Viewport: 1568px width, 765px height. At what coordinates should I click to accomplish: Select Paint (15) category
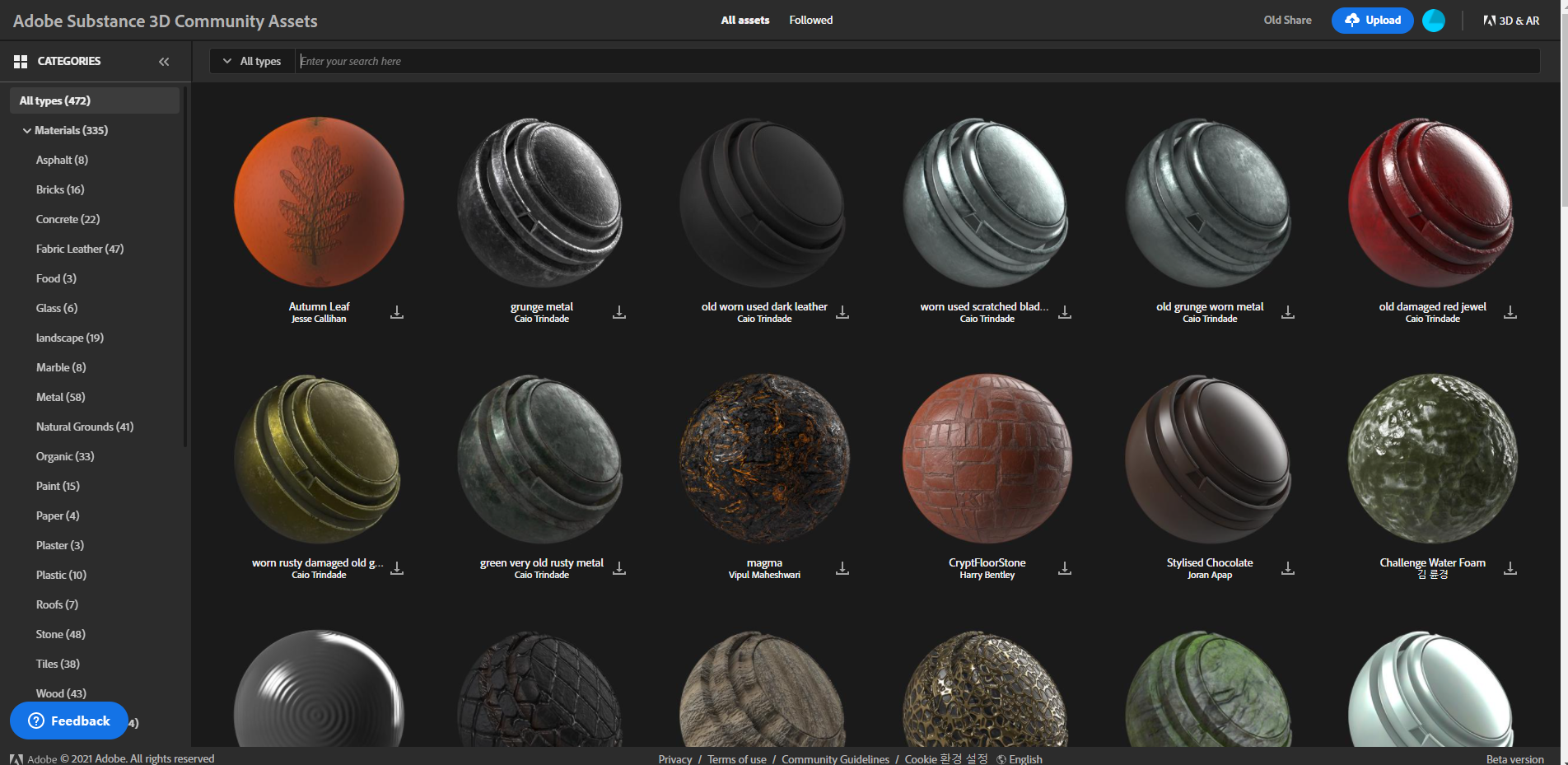click(58, 486)
